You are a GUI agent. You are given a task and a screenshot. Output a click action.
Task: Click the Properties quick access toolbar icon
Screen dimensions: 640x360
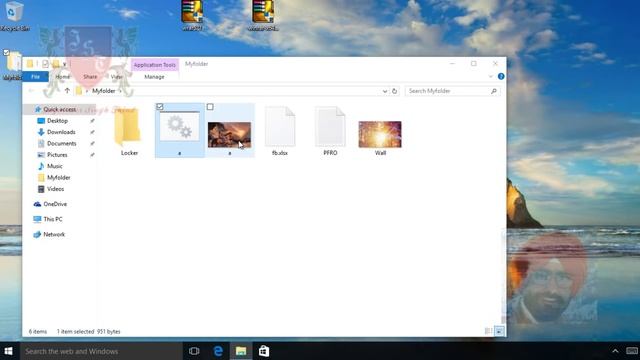45,64
